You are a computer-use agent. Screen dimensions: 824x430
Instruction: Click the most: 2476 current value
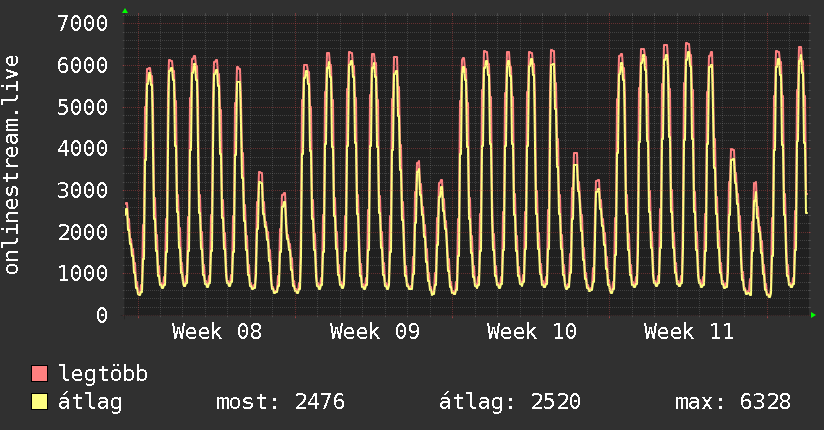[280, 403]
